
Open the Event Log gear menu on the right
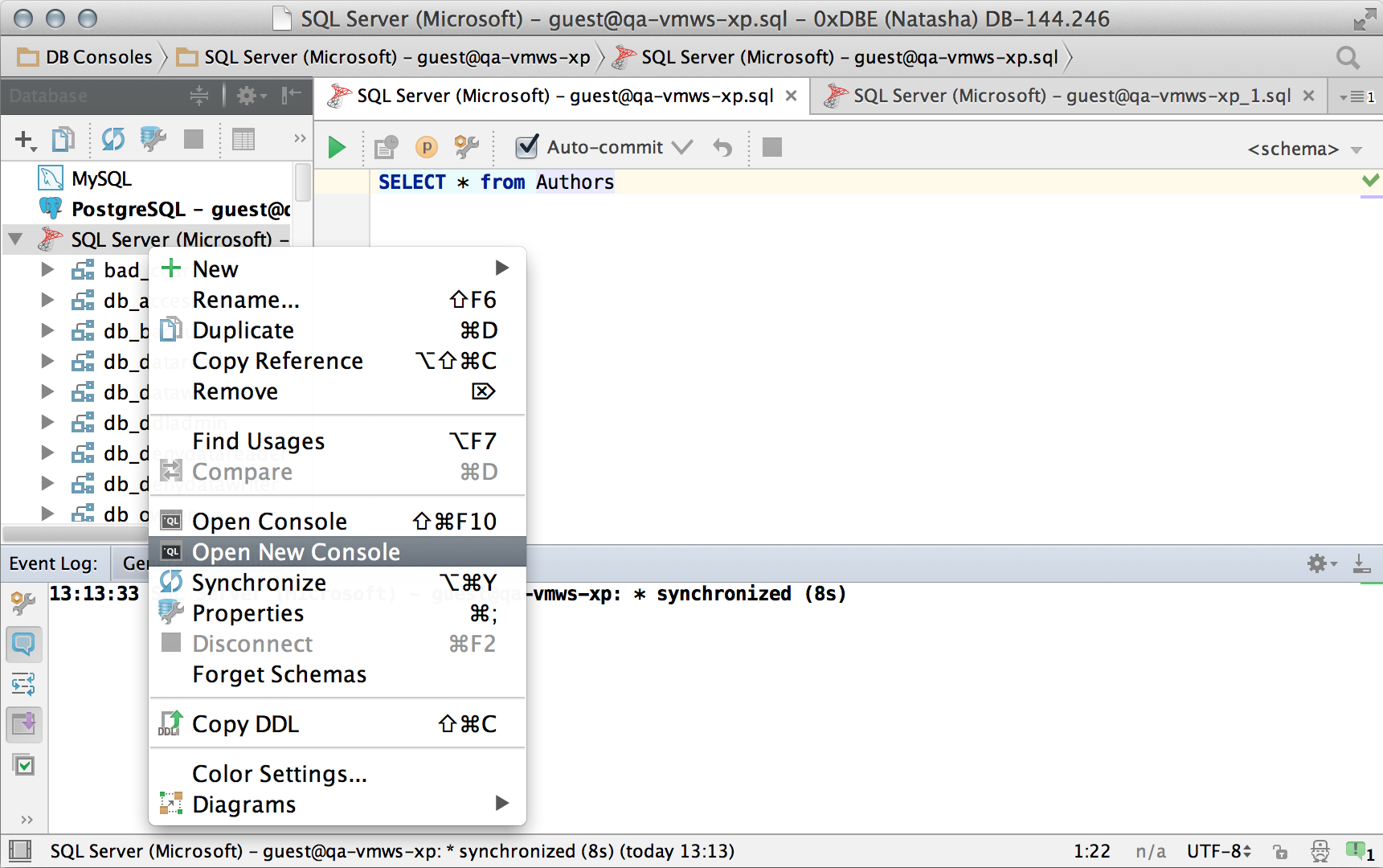coord(1322,563)
